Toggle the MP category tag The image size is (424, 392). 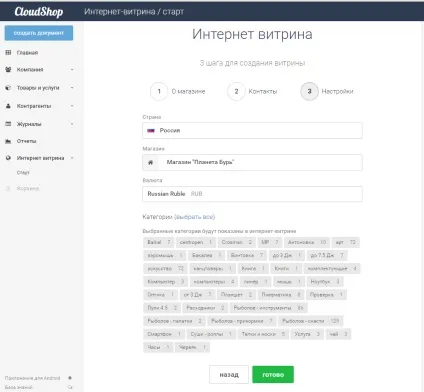point(270,242)
